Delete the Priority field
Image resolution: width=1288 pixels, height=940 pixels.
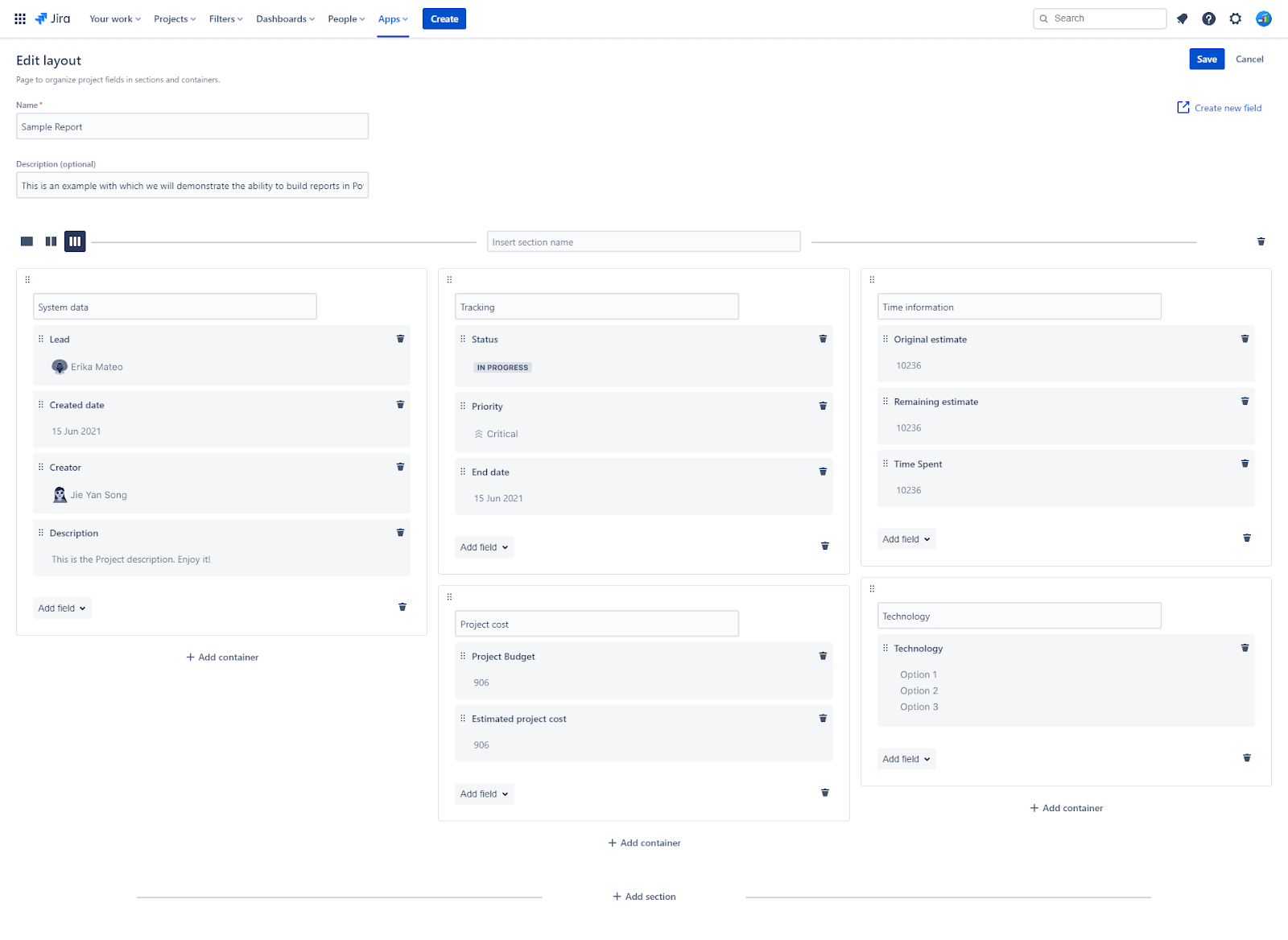coord(823,406)
